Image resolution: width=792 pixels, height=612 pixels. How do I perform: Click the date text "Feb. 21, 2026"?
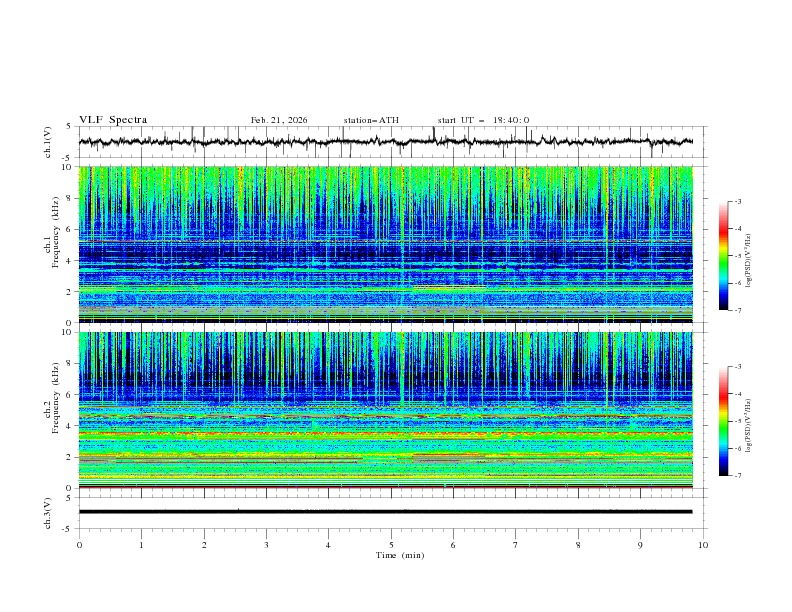(279, 120)
